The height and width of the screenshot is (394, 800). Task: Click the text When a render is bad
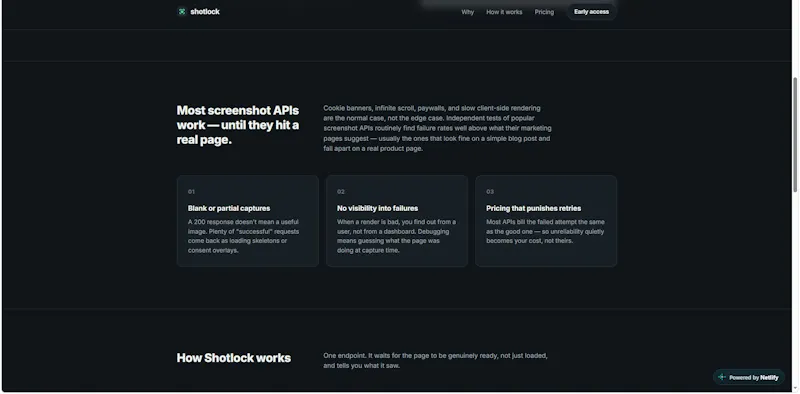(x=396, y=236)
